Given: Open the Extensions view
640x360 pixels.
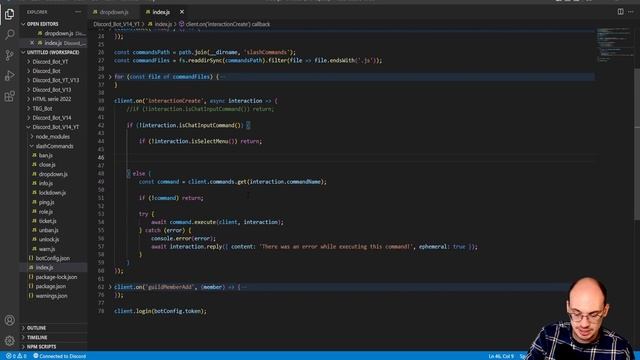Looking at the screenshot, I should [x=9, y=96].
